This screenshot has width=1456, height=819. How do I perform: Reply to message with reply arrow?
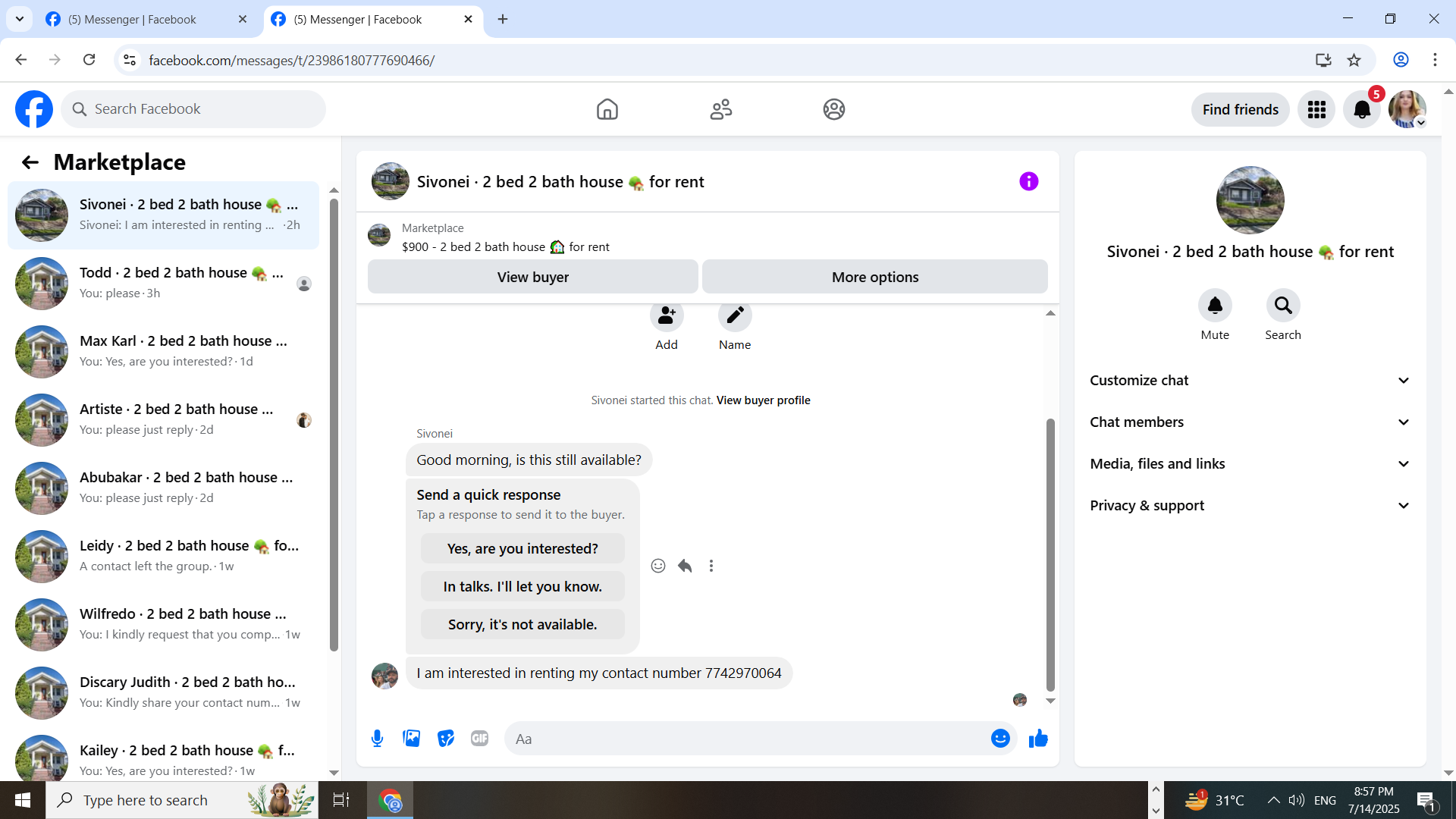point(685,566)
